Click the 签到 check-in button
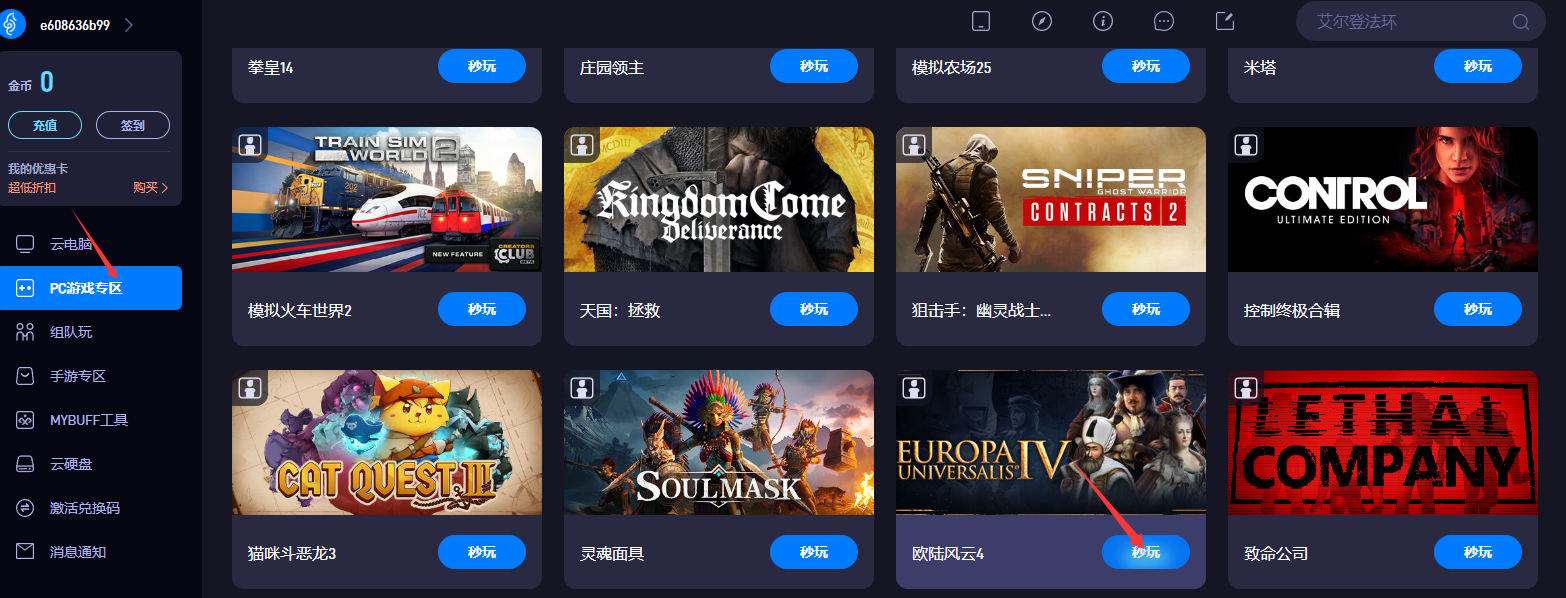This screenshot has height=598, width=1566. click(133, 126)
